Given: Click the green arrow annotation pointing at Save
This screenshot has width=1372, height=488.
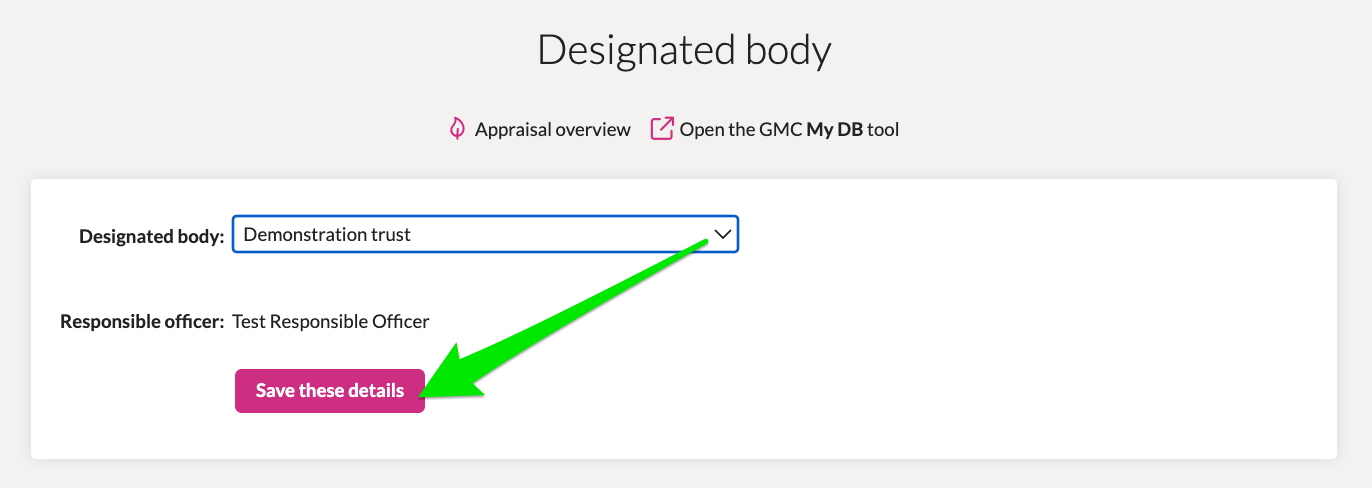Looking at the screenshot, I should (560, 320).
